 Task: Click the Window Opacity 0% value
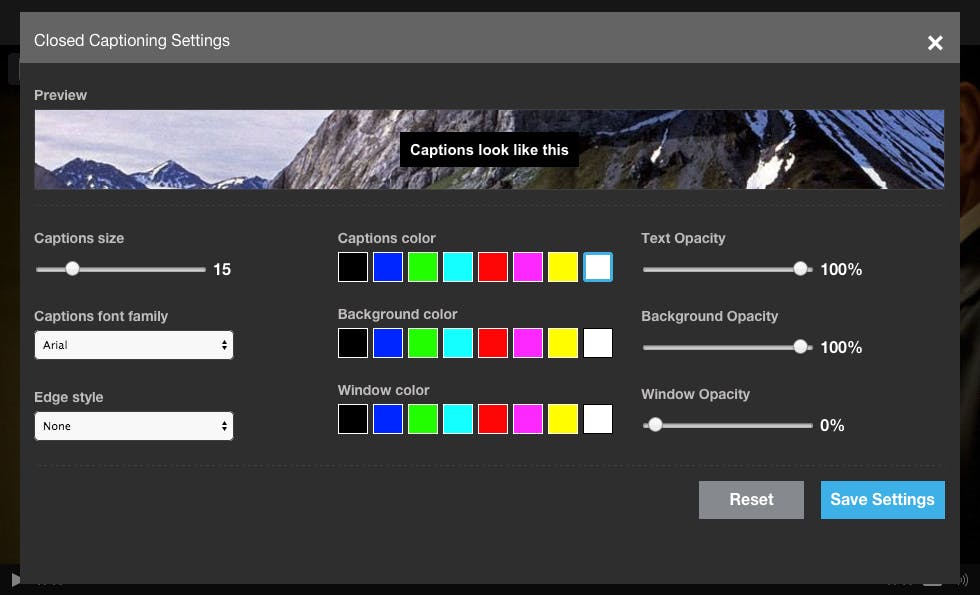point(832,426)
